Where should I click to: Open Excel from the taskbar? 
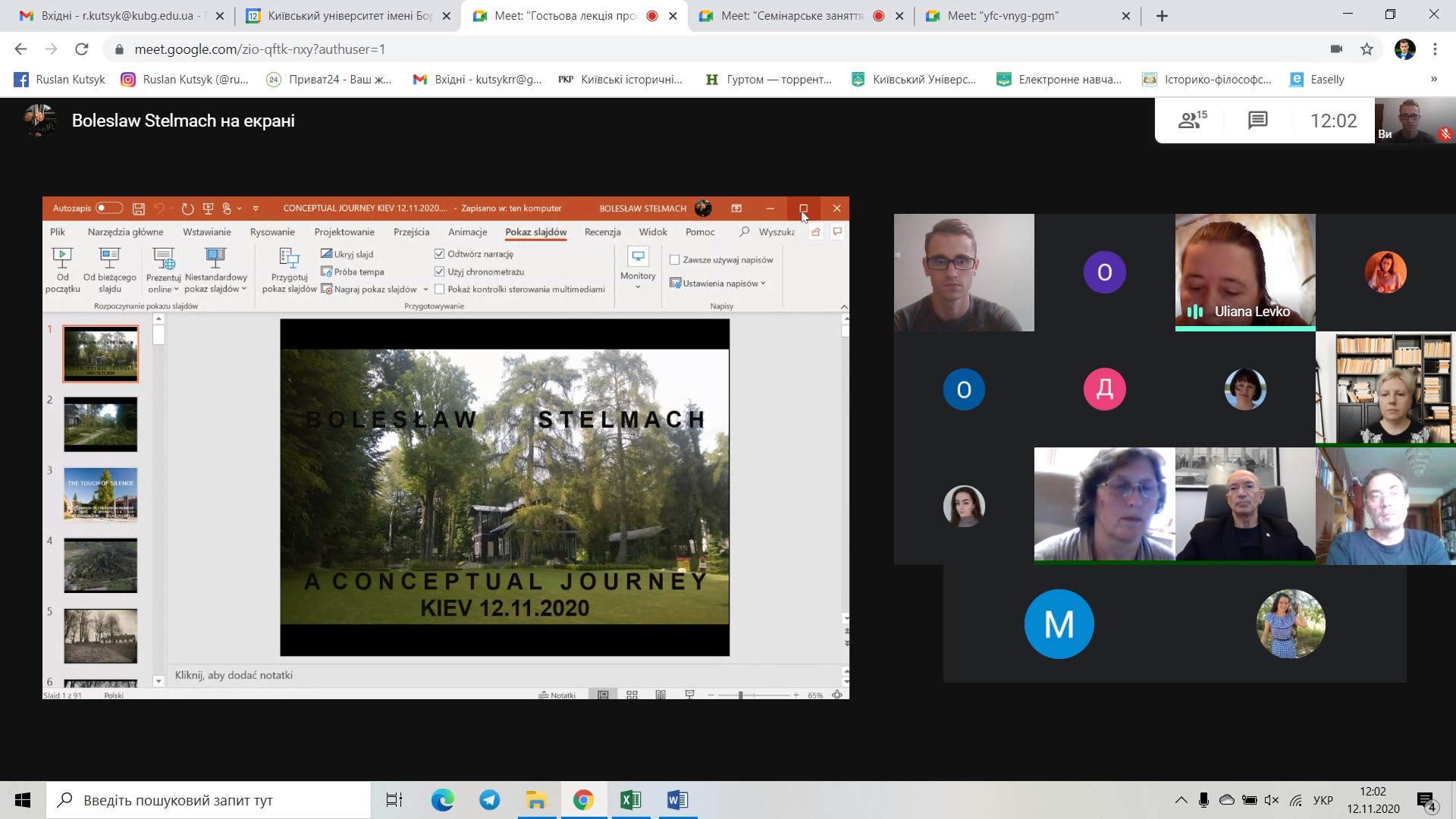[630, 800]
